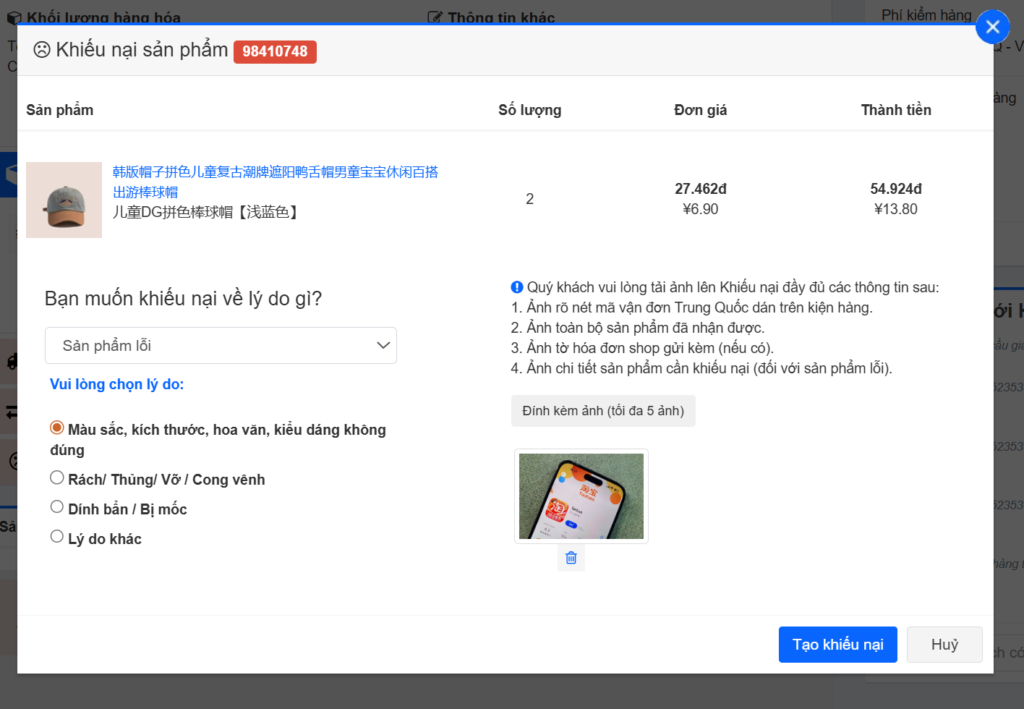Viewport: 1024px width, 709px height.
Task: Delete the uploaded photo using the trash icon
Action: tap(571, 558)
